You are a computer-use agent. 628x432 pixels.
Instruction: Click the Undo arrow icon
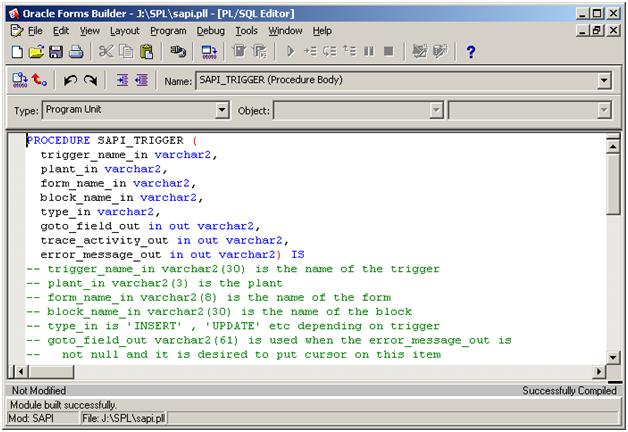[x=70, y=80]
